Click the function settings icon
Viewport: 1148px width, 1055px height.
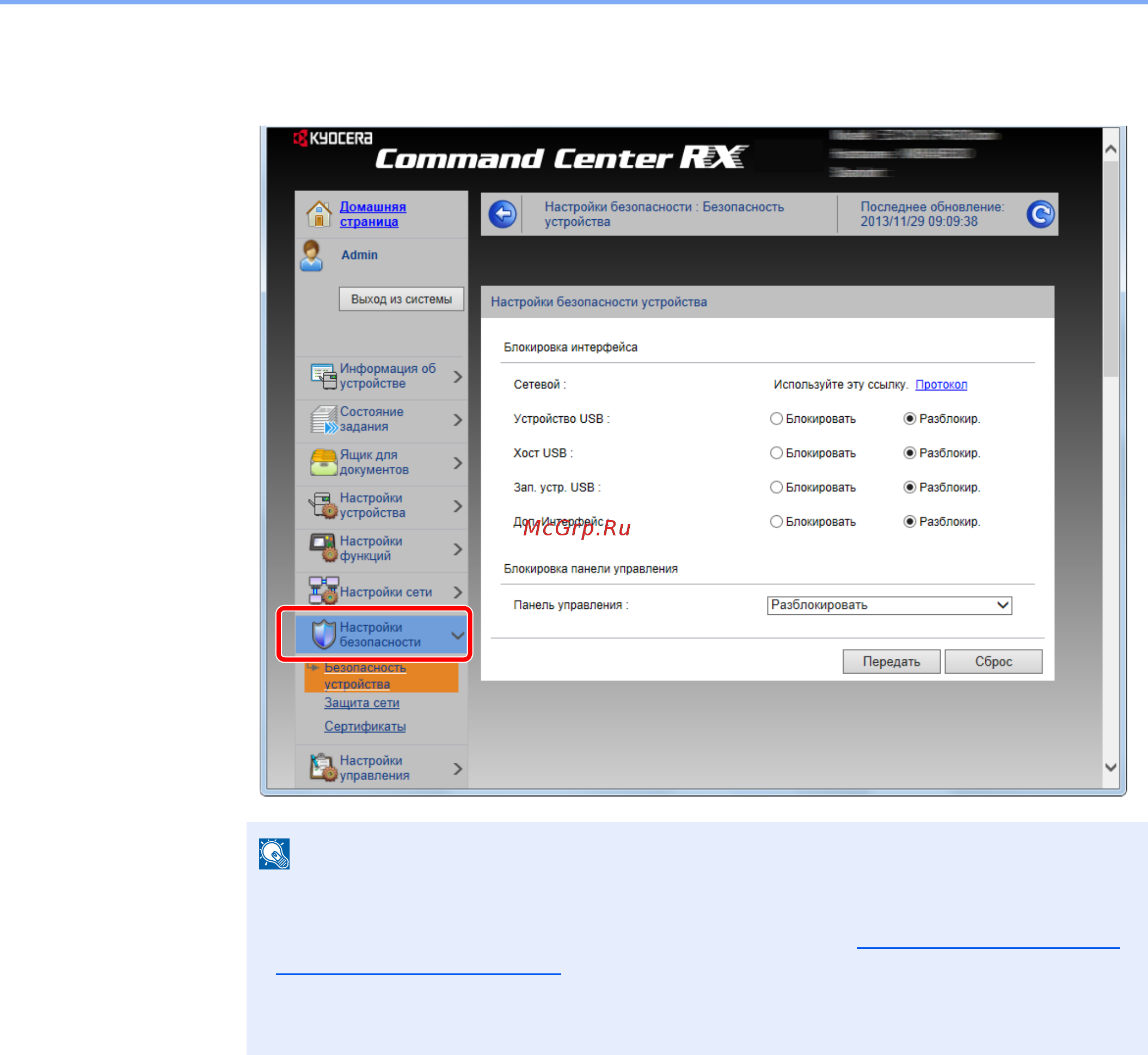(323, 548)
